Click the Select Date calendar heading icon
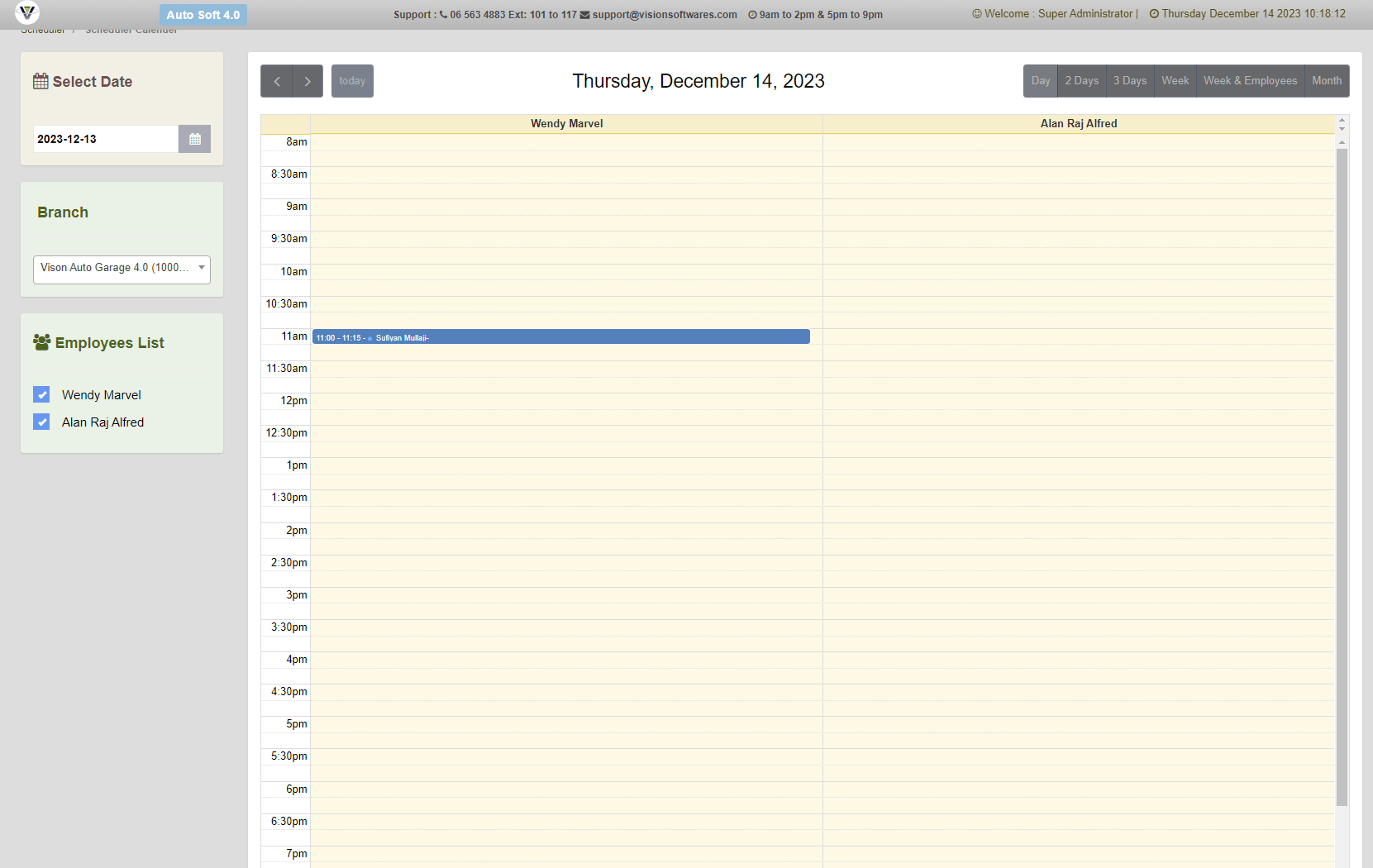 pyautogui.click(x=41, y=81)
